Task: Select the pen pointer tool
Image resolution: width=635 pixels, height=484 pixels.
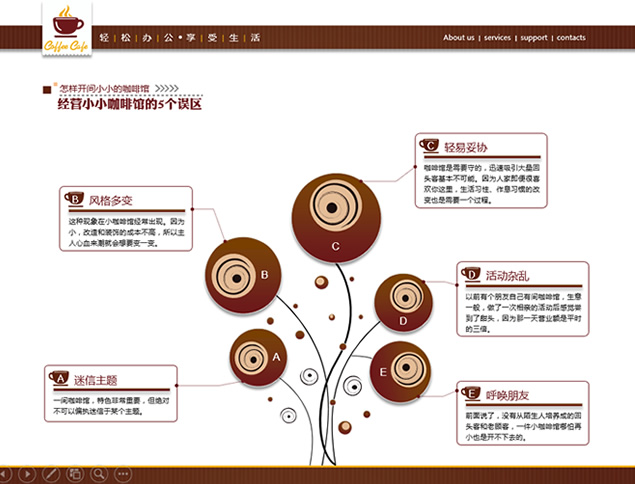Action: (x=51, y=474)
